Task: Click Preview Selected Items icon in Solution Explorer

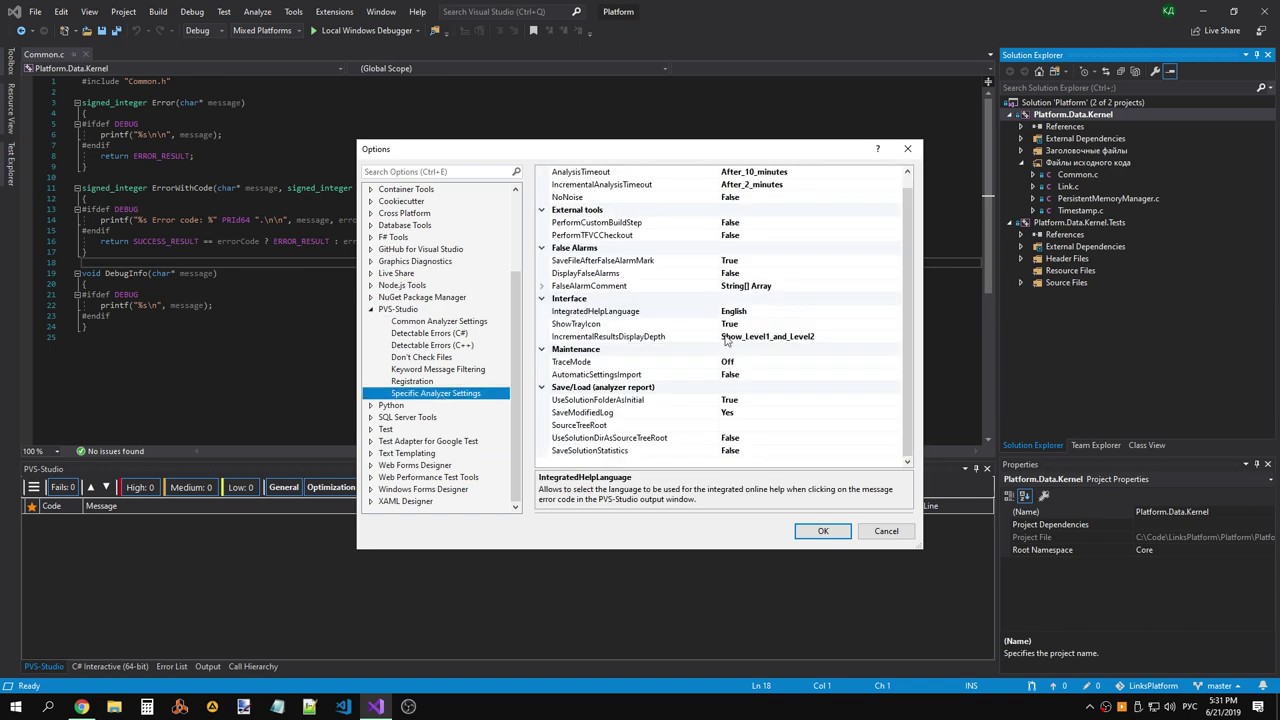Action: click(x=1170, y=71)
